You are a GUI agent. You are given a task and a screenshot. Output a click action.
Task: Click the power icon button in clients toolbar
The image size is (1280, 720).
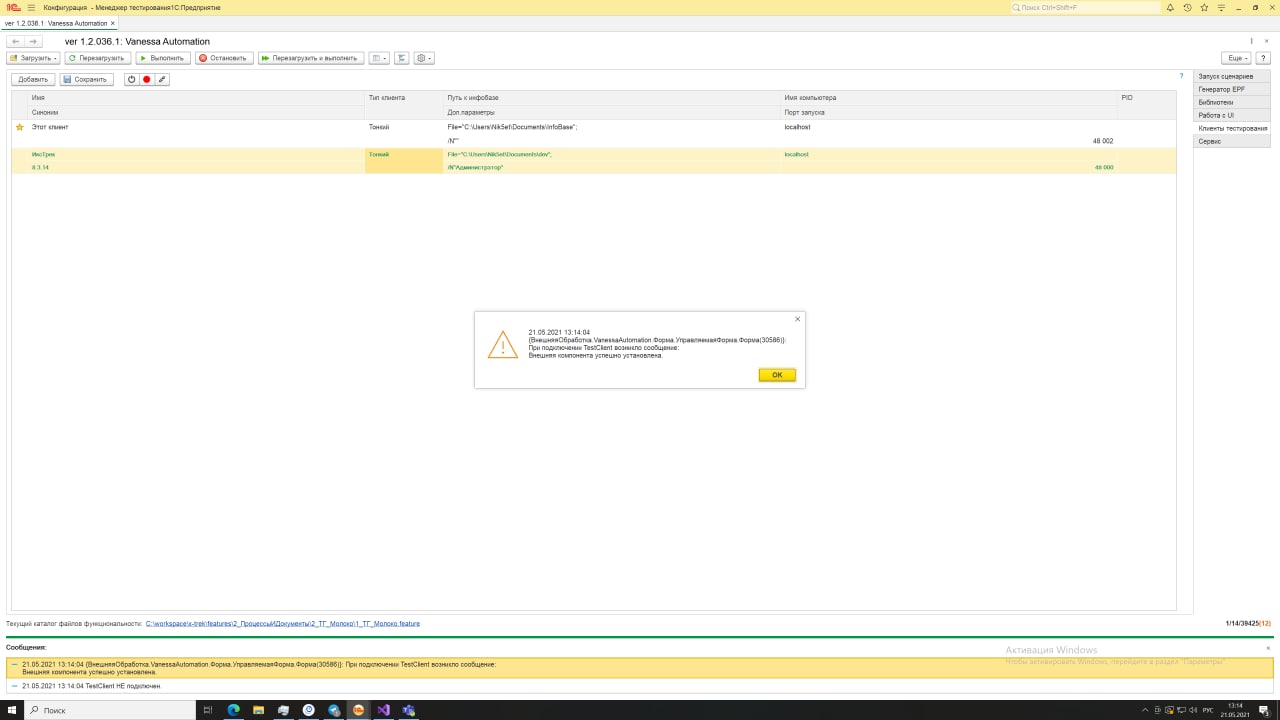click(131, 79)
